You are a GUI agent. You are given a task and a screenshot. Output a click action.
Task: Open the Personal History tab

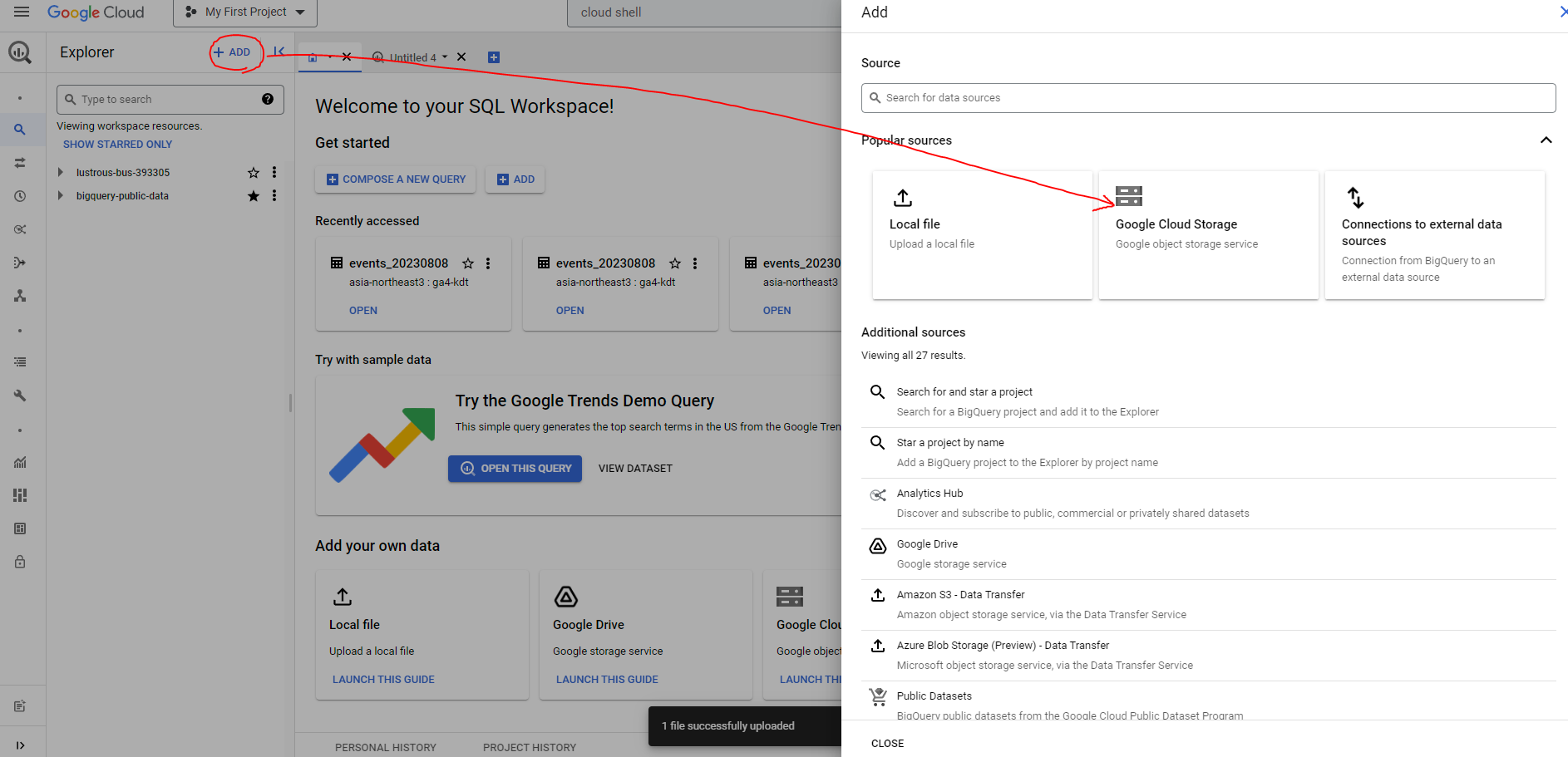(386, 747)
